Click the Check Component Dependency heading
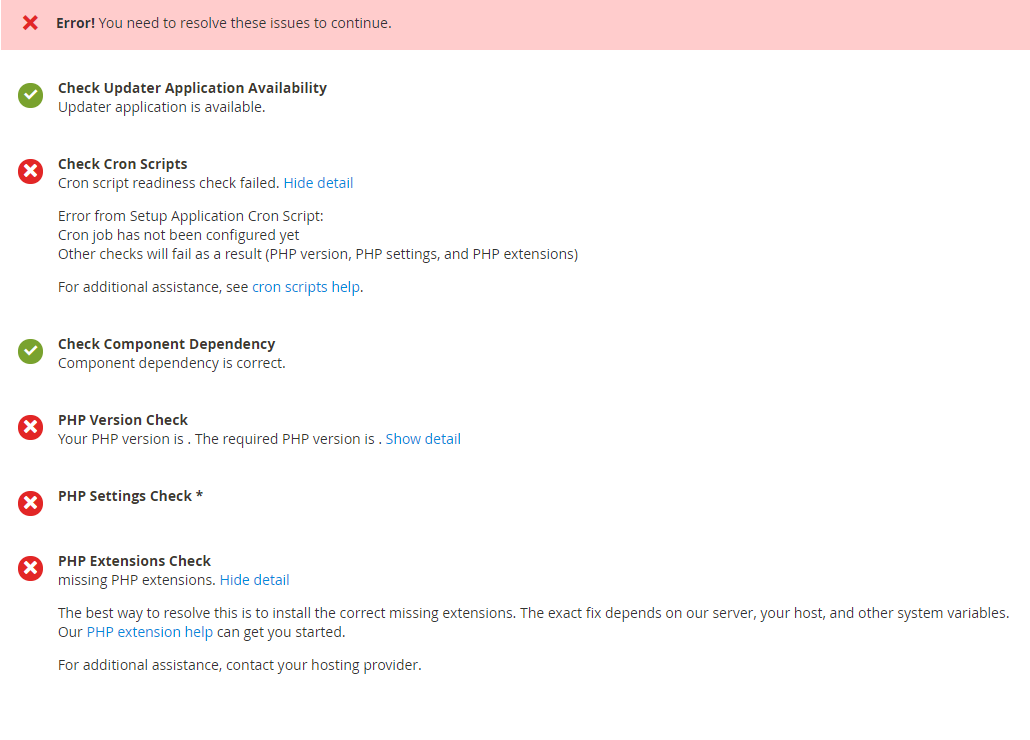The width and height of the screenshot is (1030, 740). coord(167,344)
